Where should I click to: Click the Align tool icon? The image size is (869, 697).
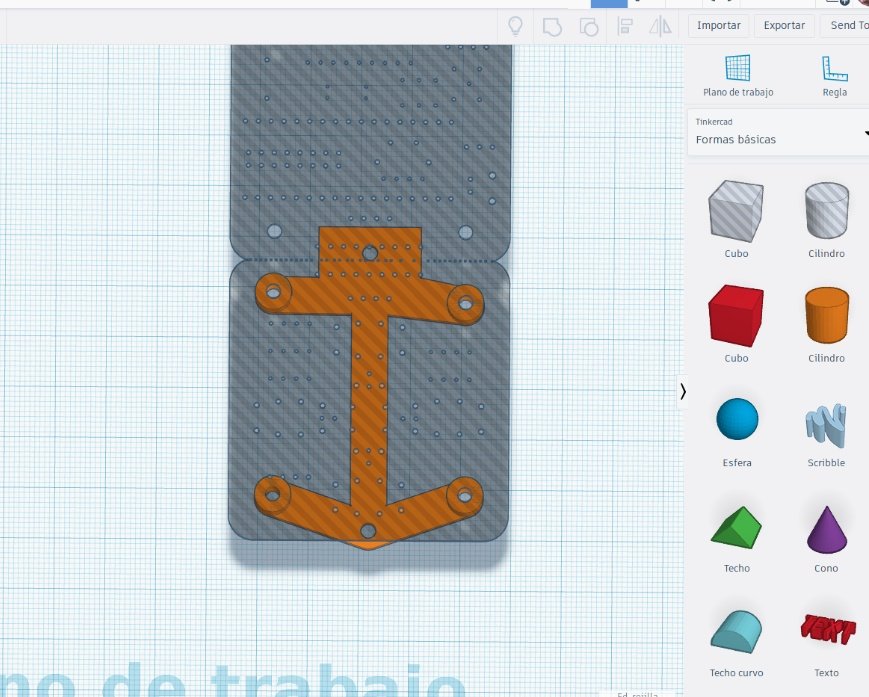coord(625,26)
